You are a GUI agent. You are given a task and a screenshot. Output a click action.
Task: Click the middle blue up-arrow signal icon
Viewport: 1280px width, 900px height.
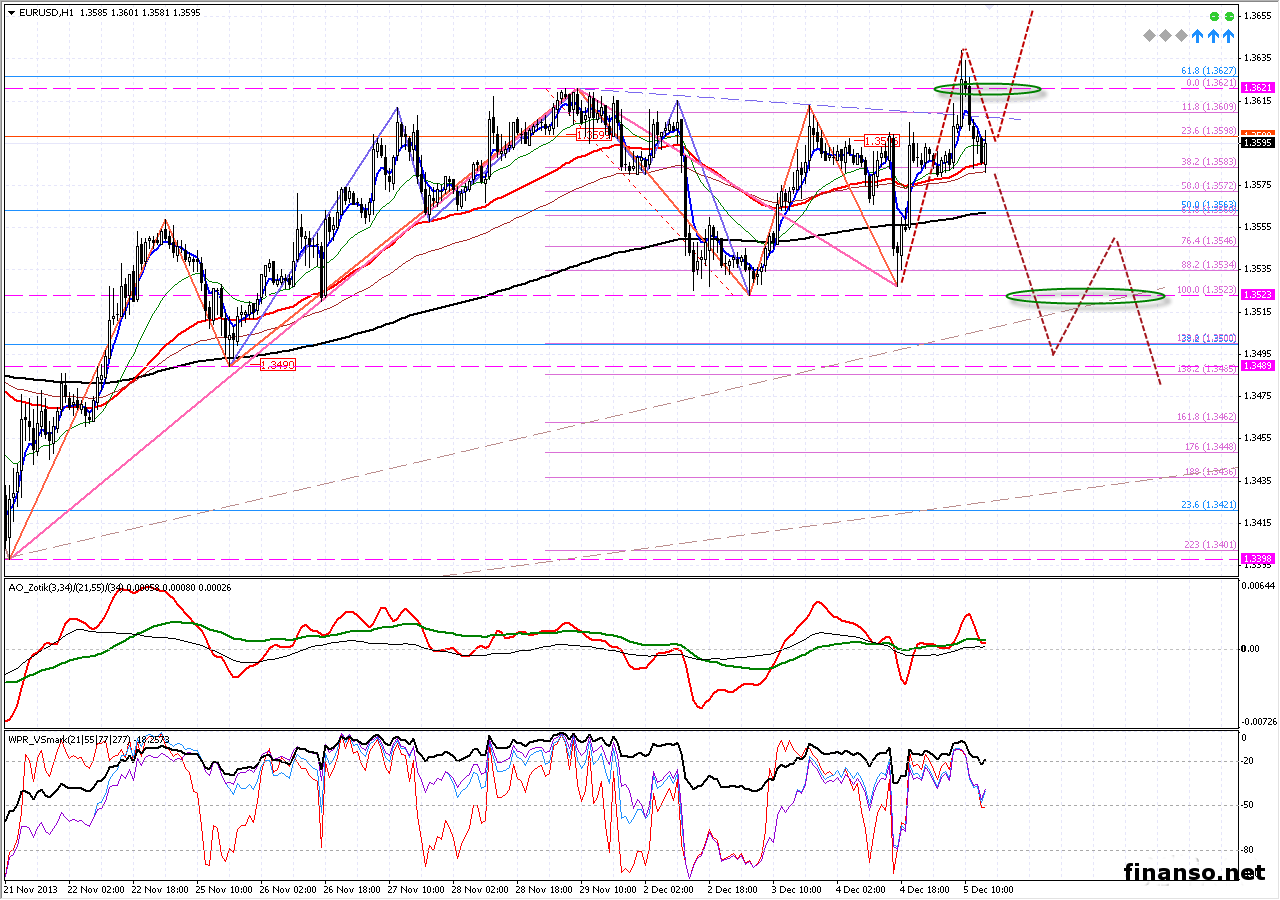pos(1213,36)
